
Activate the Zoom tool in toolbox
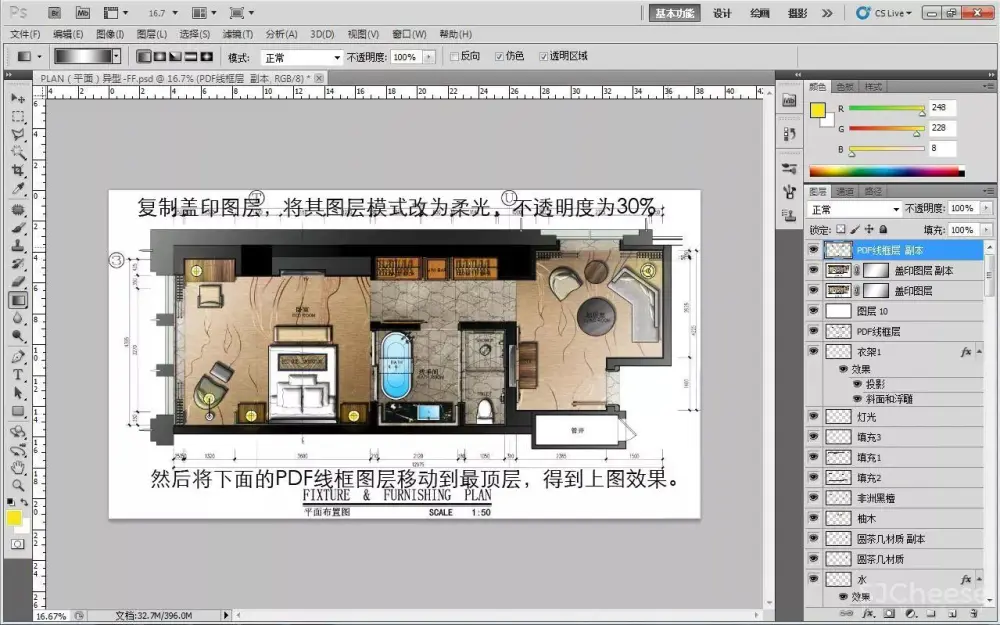click(18, 484)
